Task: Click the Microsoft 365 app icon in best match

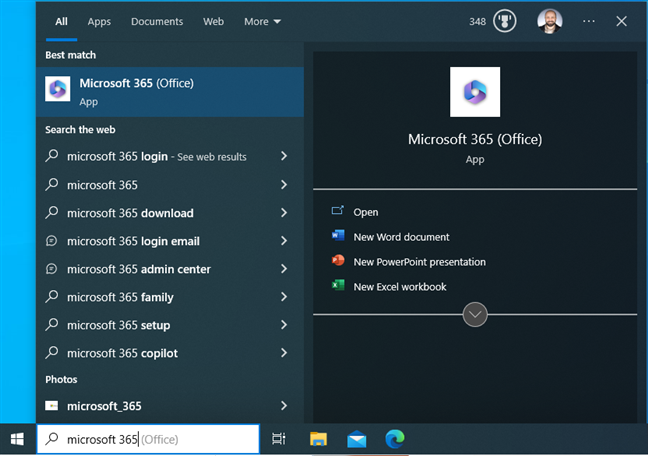Action: tap(58, 90)
